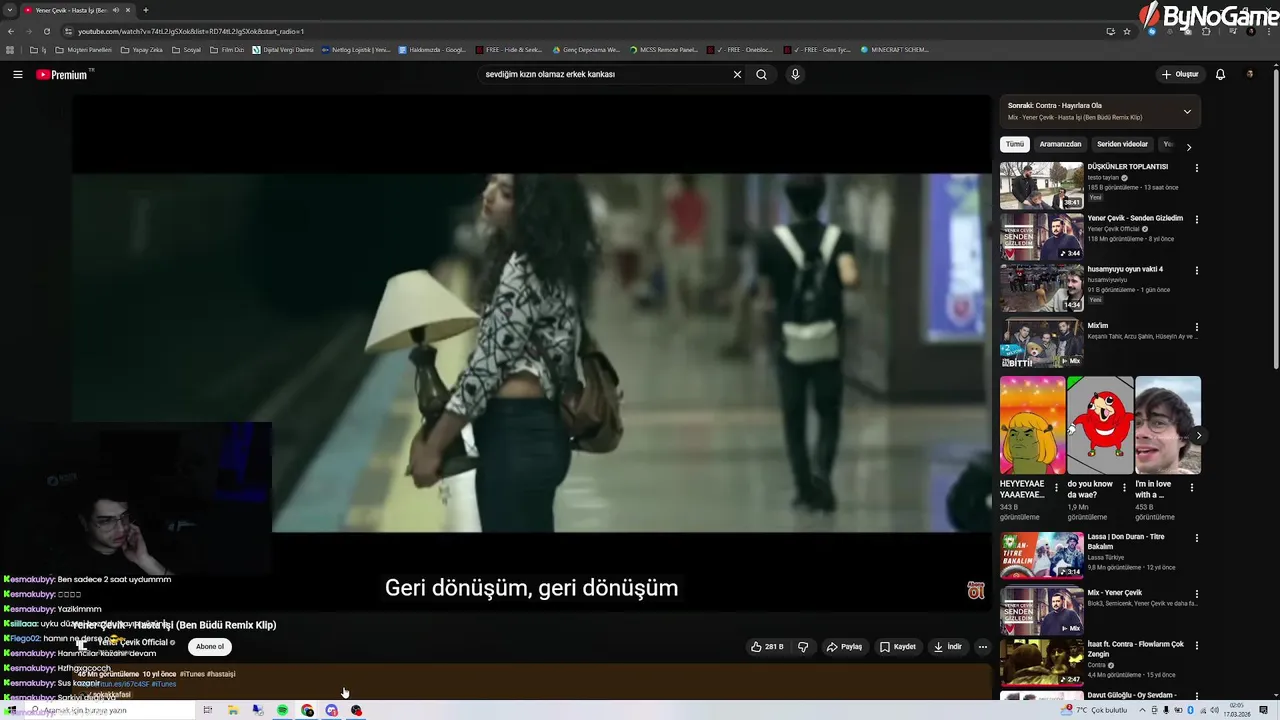Open the MINECRAFT SCHEM bookmark

(895, 49)
